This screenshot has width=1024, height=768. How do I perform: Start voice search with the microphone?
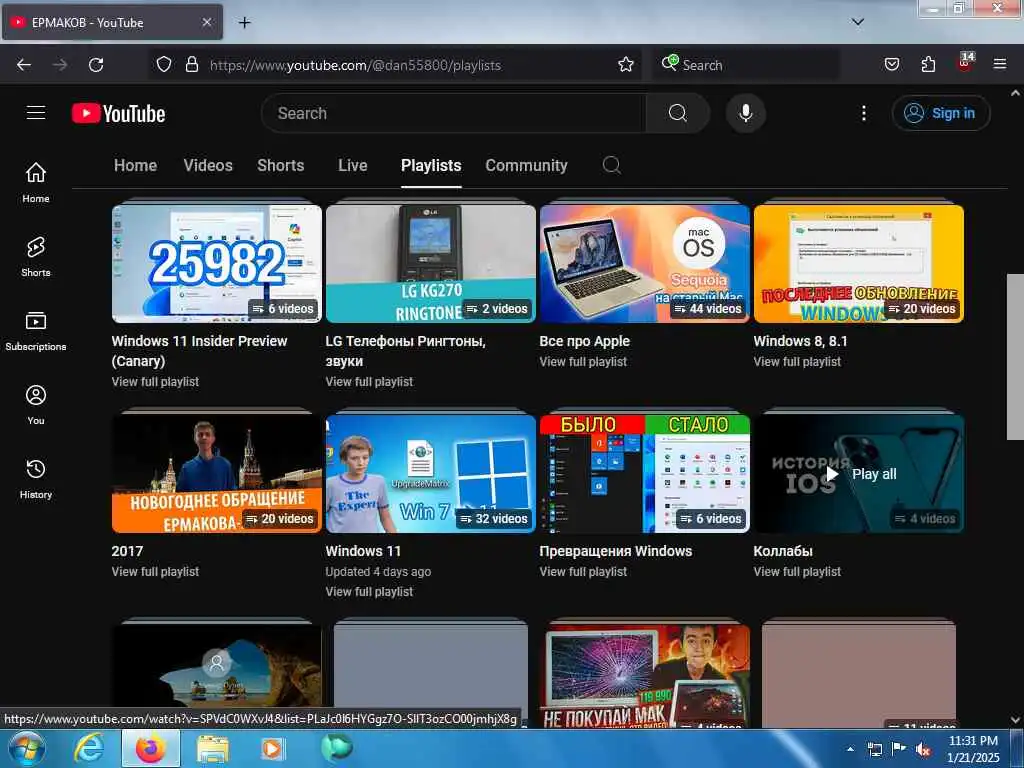click(x=745, y=113)
